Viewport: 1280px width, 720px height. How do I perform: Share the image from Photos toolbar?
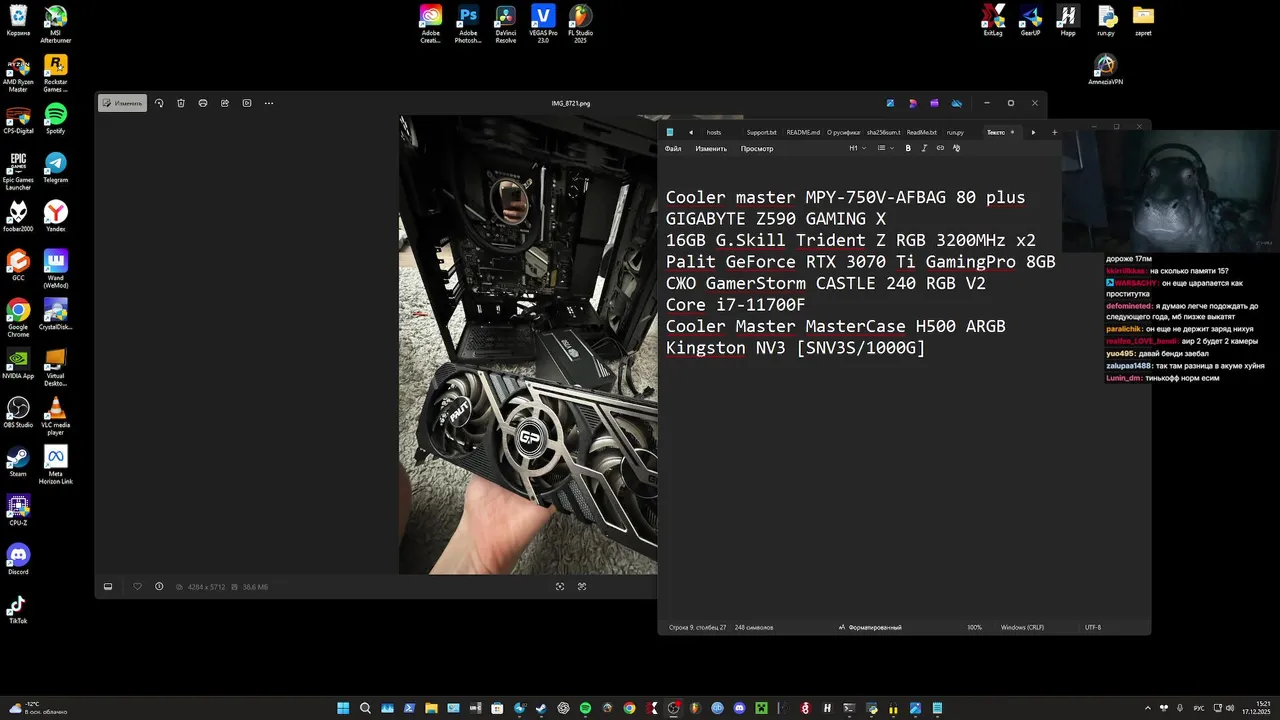(225, 103)
